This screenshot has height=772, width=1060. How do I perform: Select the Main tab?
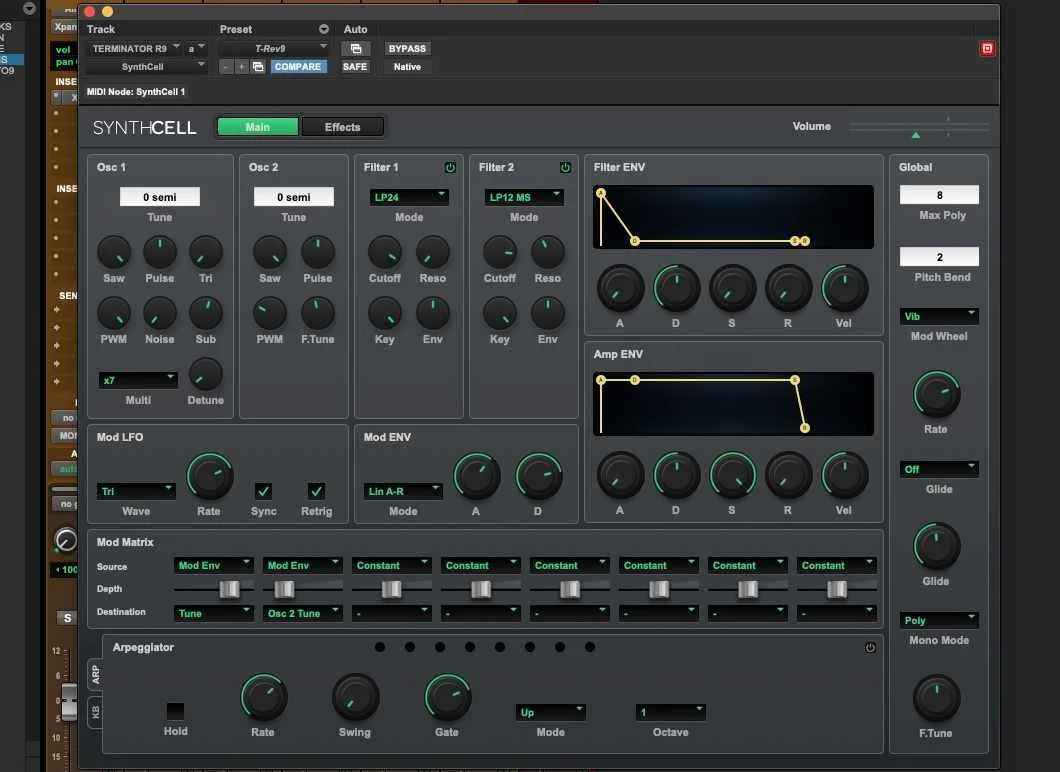click(x=257, y=127)
